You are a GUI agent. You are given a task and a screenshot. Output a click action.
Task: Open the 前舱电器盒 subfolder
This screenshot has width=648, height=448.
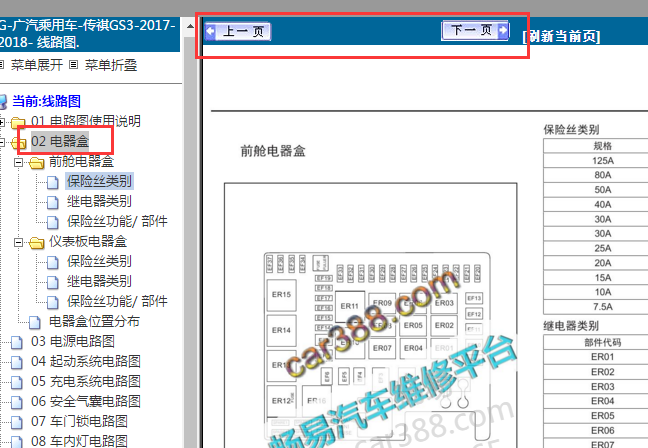click(81, 161)
